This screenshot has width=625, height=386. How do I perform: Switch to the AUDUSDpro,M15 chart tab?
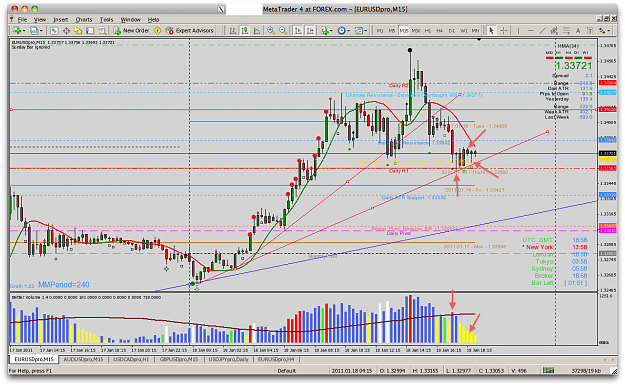pyautogui.click(x=83, y=359)
